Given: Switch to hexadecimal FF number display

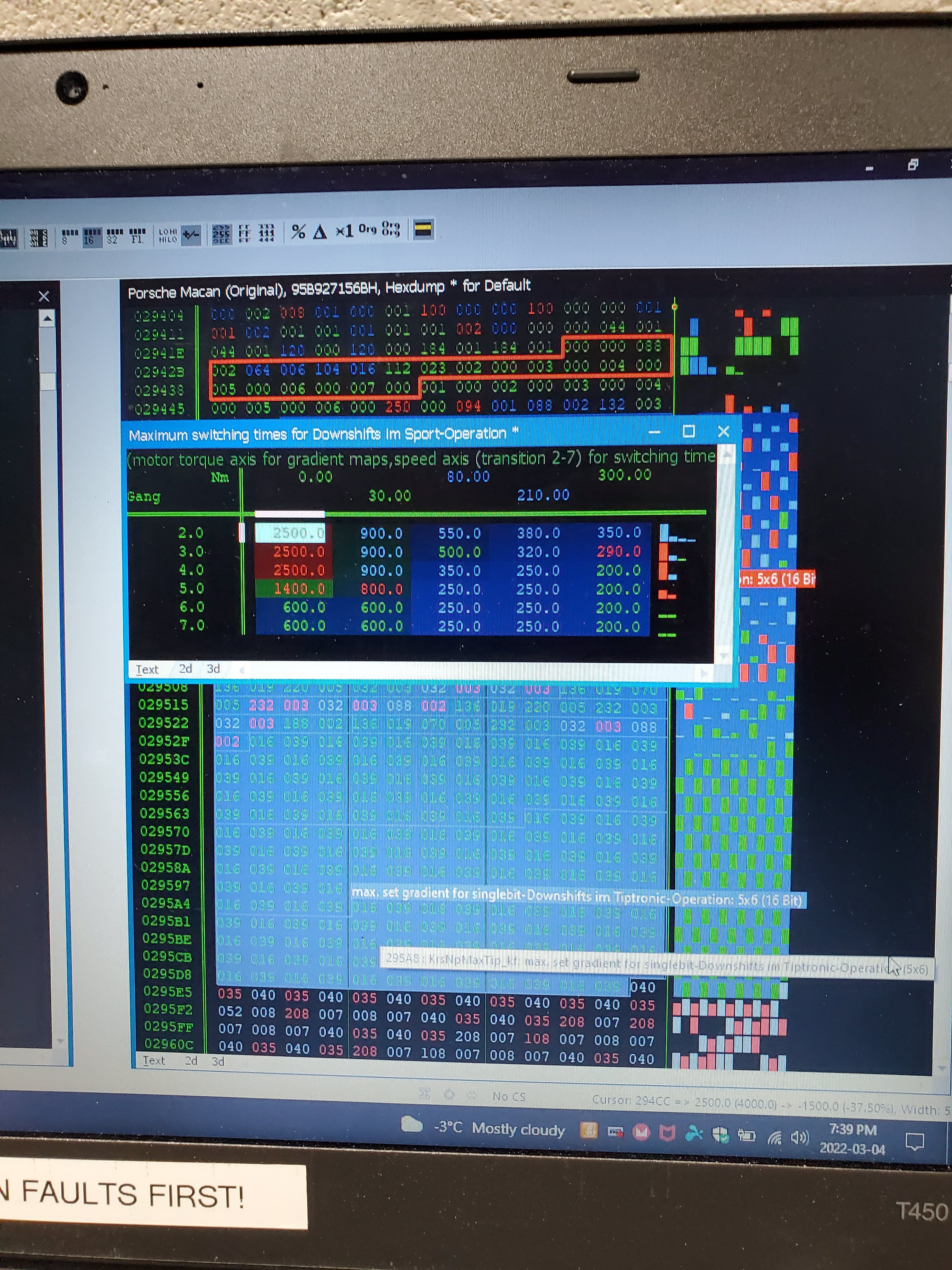Looking at the screenshot, I should (245, 233).
